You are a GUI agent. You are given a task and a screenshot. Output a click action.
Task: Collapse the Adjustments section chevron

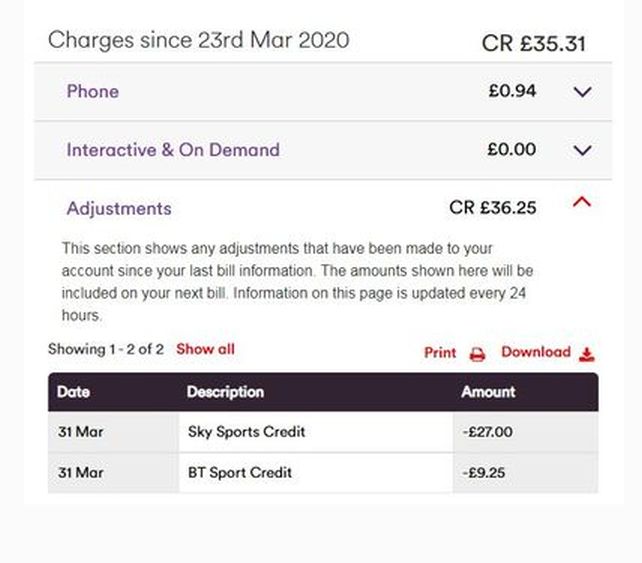pos(582,201)
